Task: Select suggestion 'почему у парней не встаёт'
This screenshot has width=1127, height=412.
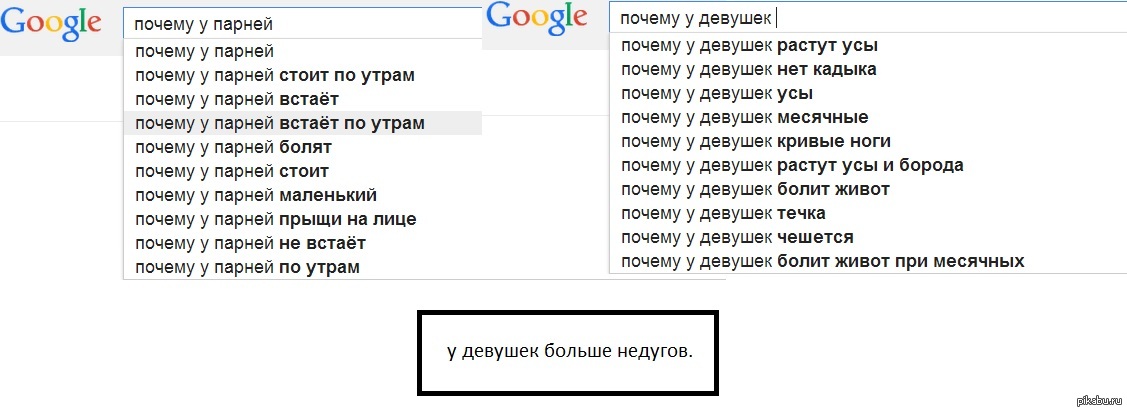Action: (303, 243)
